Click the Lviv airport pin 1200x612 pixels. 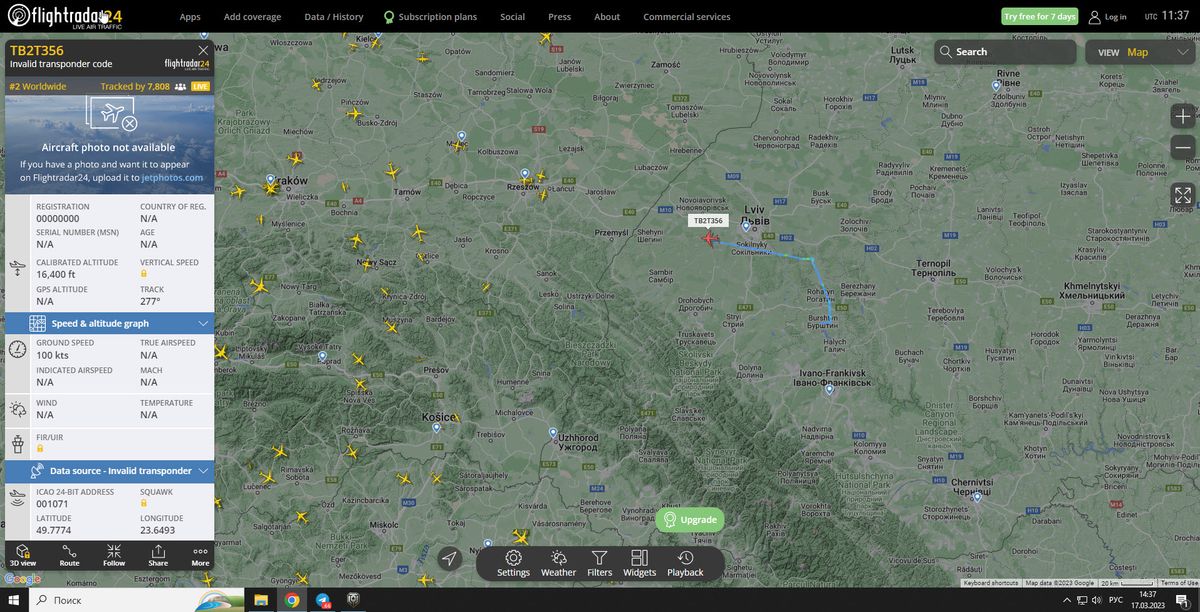coord(746,227)
